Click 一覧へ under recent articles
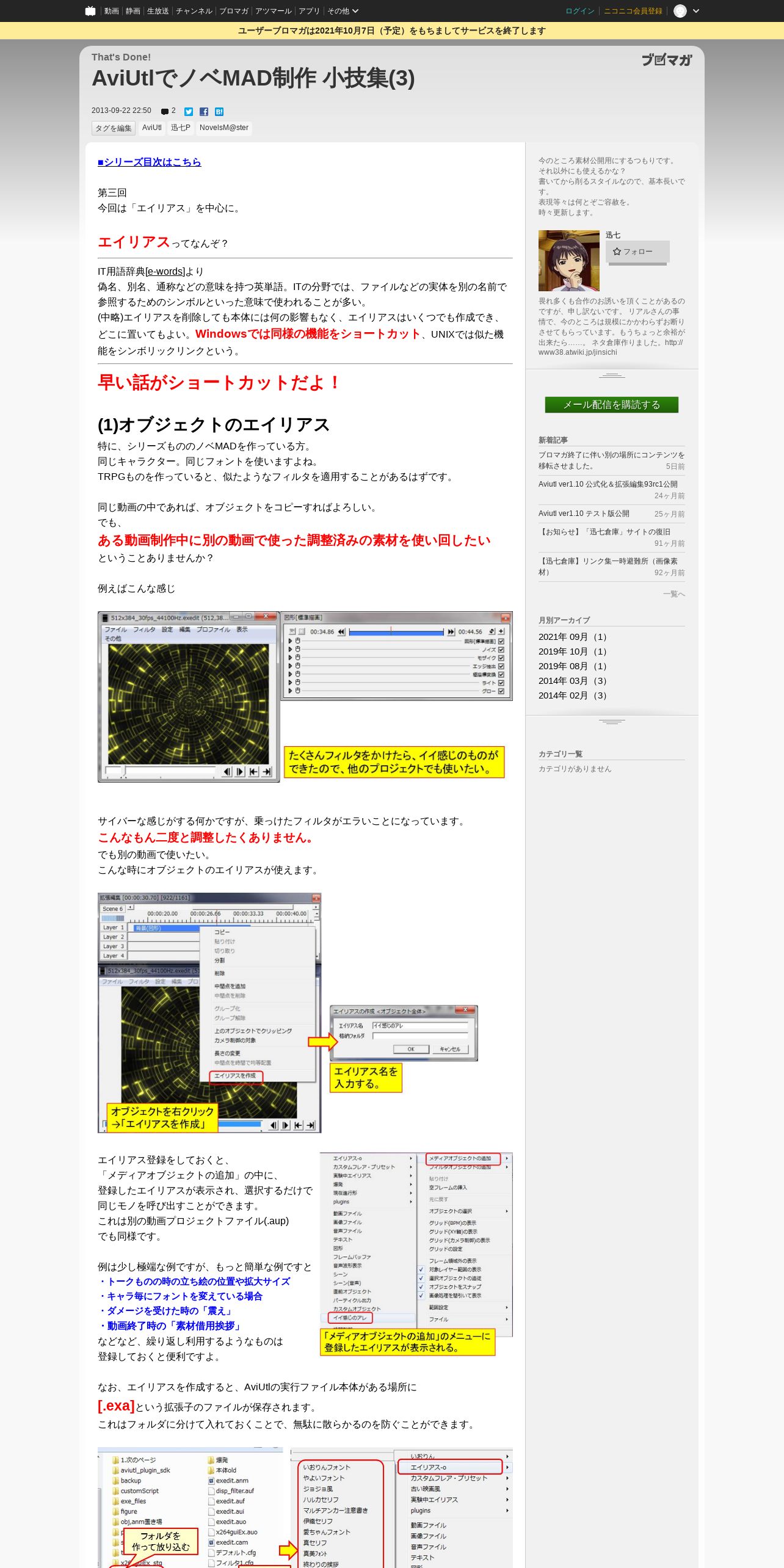The width and height of the screenshot is (784, 1568). click(674, 594)
